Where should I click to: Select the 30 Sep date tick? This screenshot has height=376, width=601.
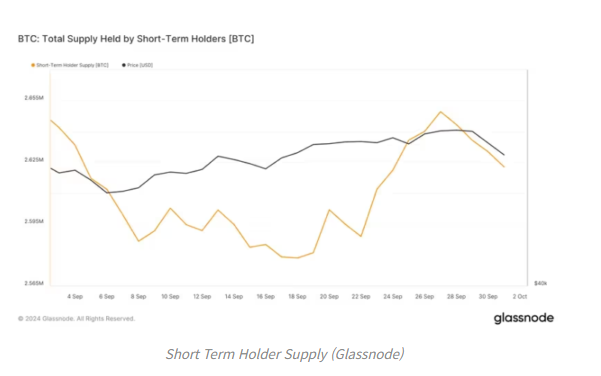click(x=488, y=296)
